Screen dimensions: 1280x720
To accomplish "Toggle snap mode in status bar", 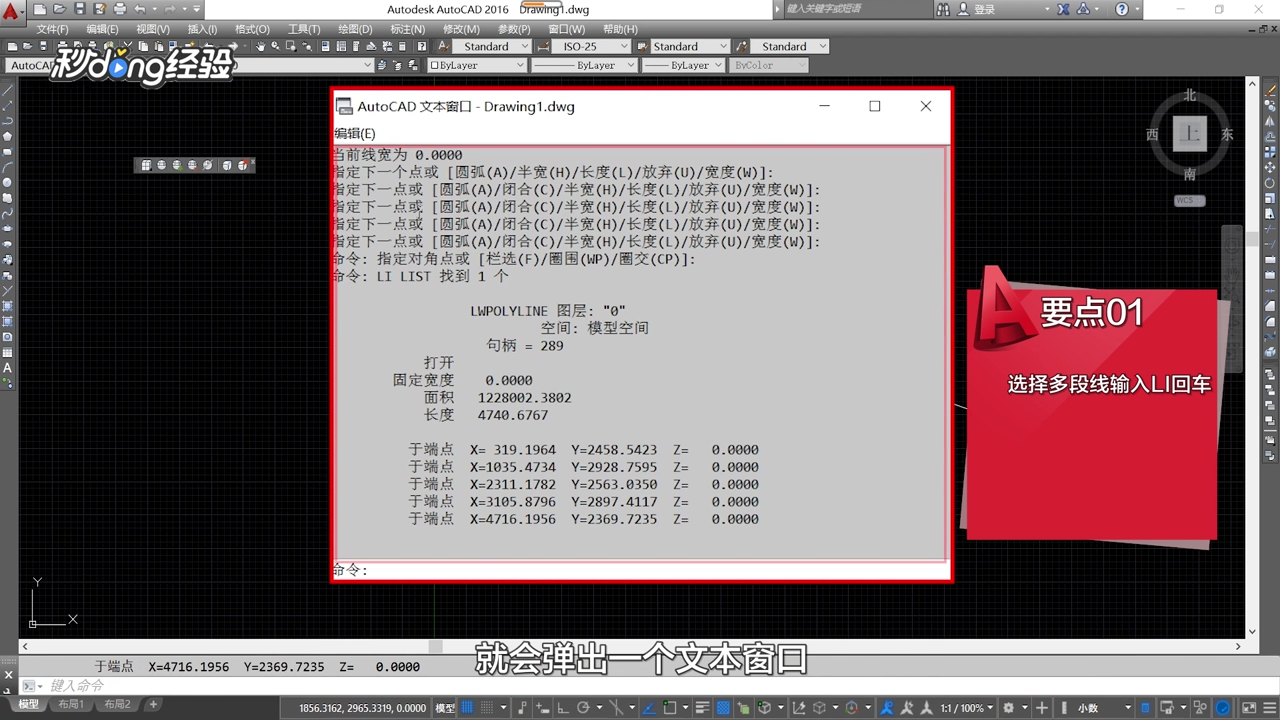I will point(486,707).
